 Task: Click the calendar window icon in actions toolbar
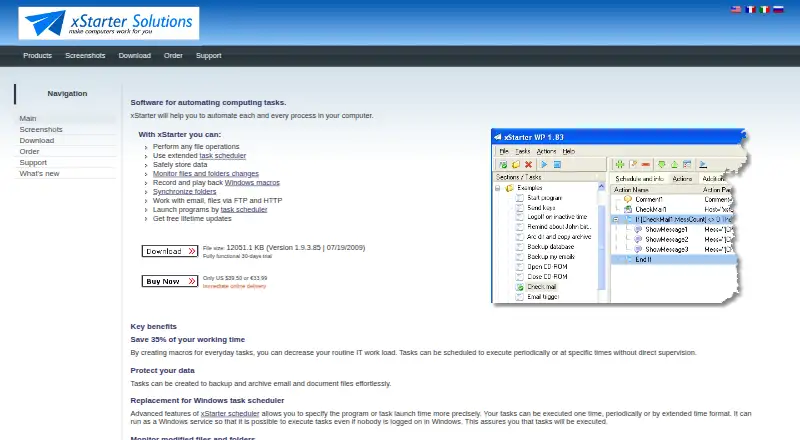point(687,164)
